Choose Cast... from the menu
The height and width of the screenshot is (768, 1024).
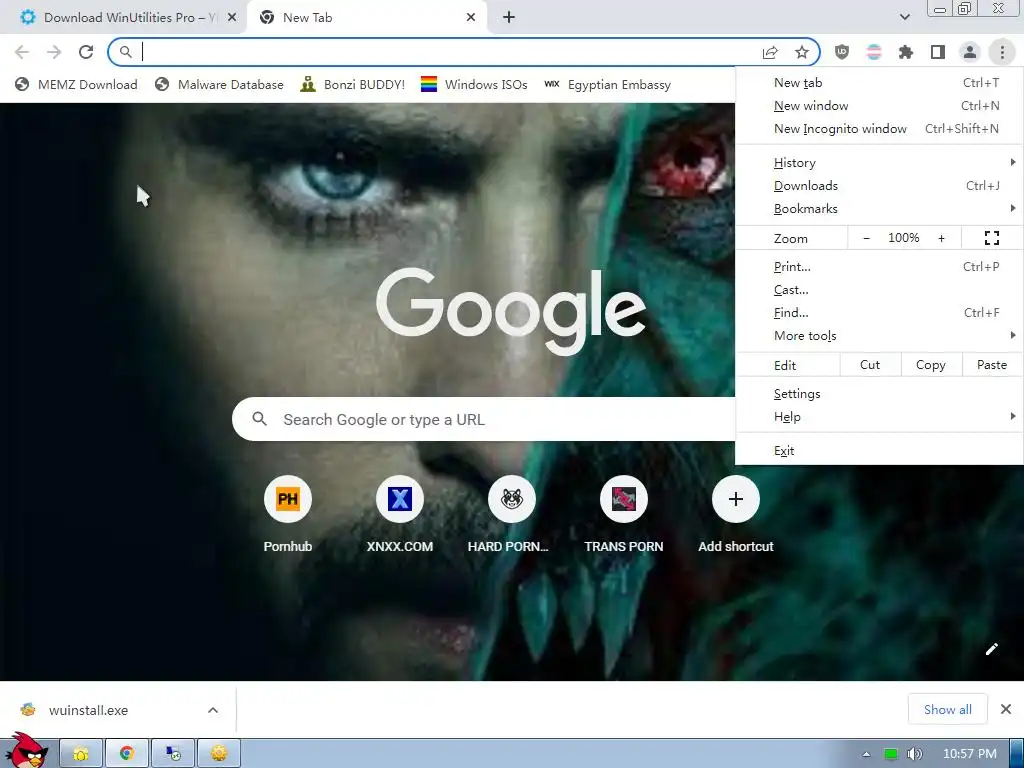tap(879, 289)
